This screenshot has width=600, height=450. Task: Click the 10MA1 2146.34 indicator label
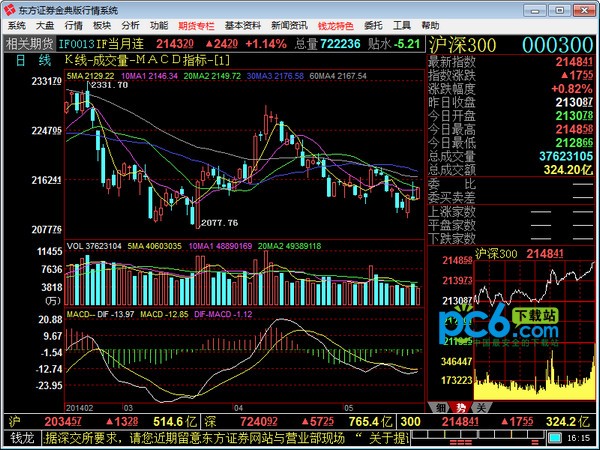click(149, 76)
